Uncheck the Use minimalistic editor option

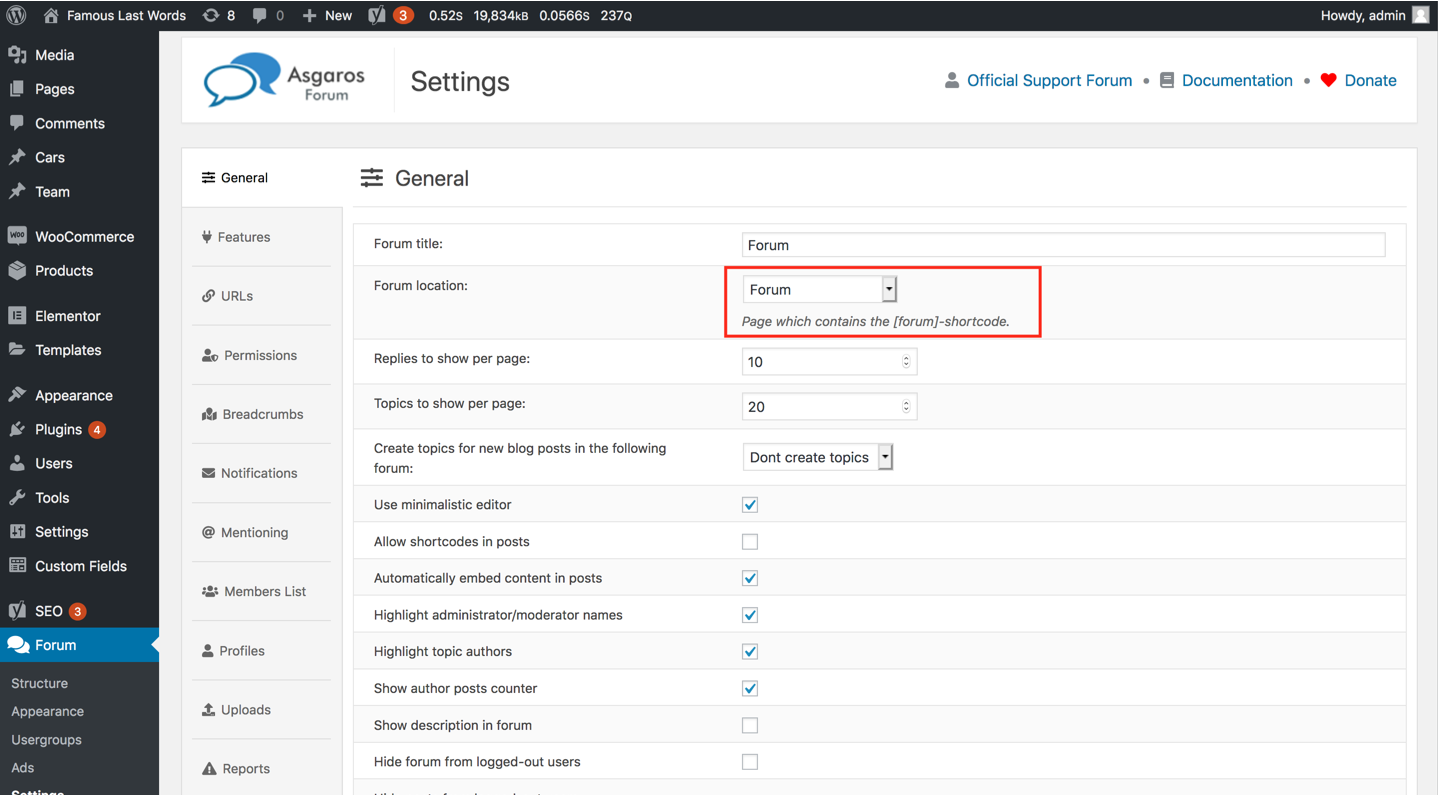pyautogui.click(x=750, y=504)
